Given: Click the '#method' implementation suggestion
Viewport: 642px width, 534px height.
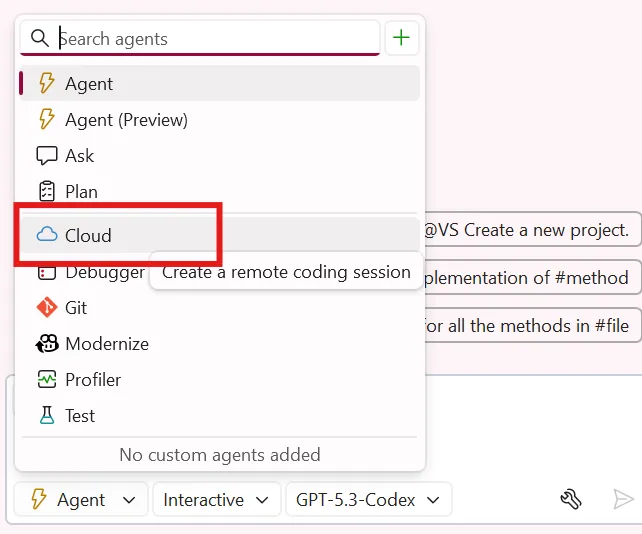Looking at the screenshot, I should click(x=533, y=278).
